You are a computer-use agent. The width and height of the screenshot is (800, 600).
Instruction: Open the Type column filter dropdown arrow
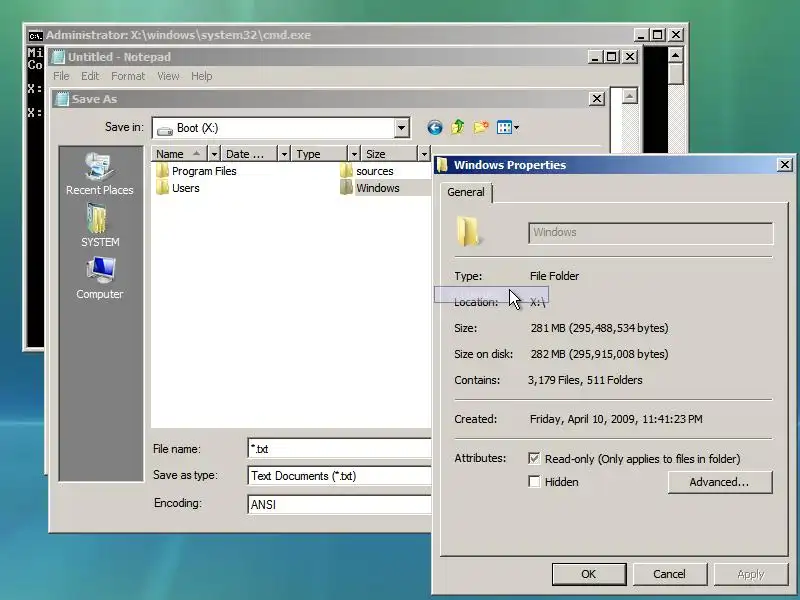[x=354, y=154]
